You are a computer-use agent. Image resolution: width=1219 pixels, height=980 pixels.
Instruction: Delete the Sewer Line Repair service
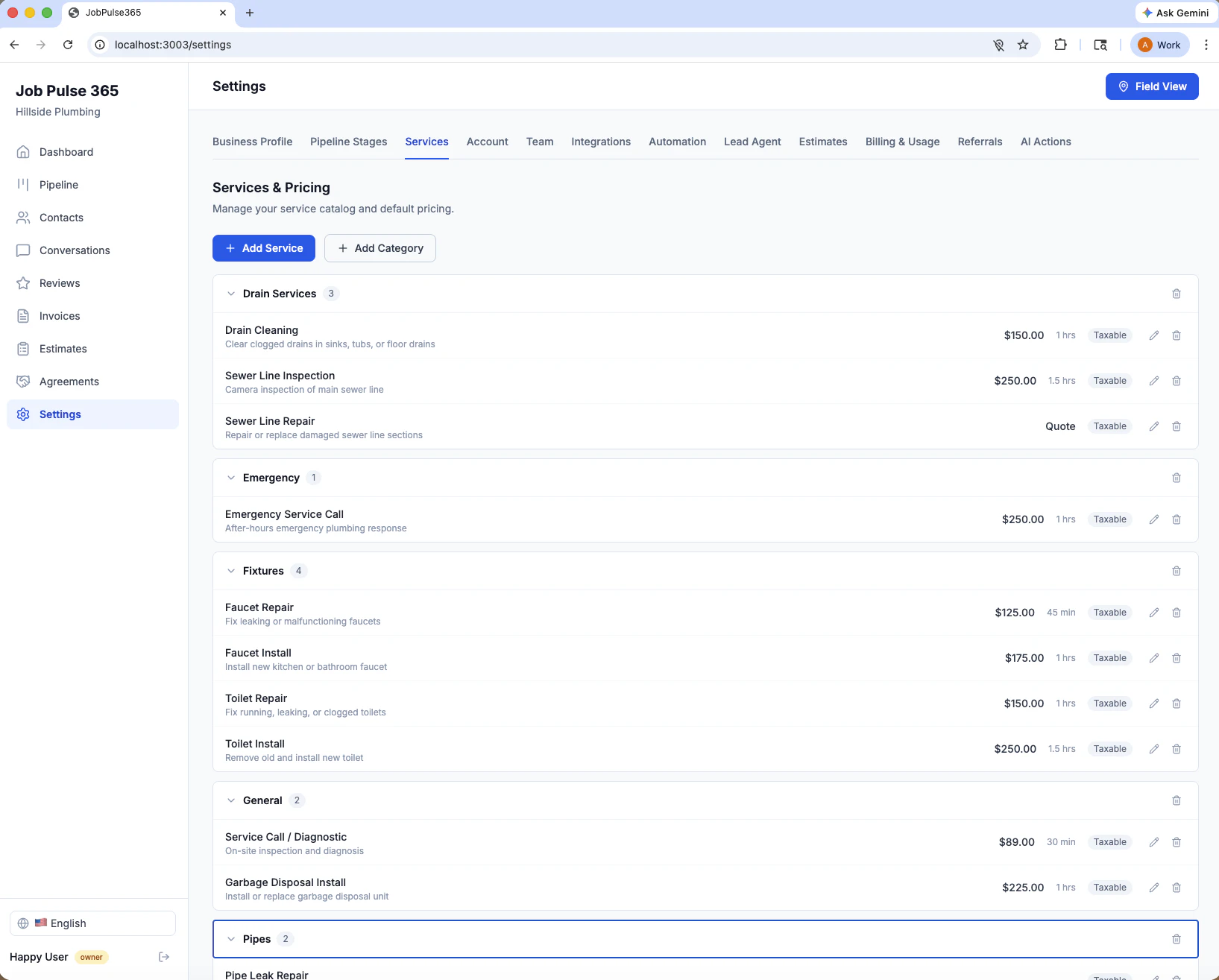(x=1177, y=426)
